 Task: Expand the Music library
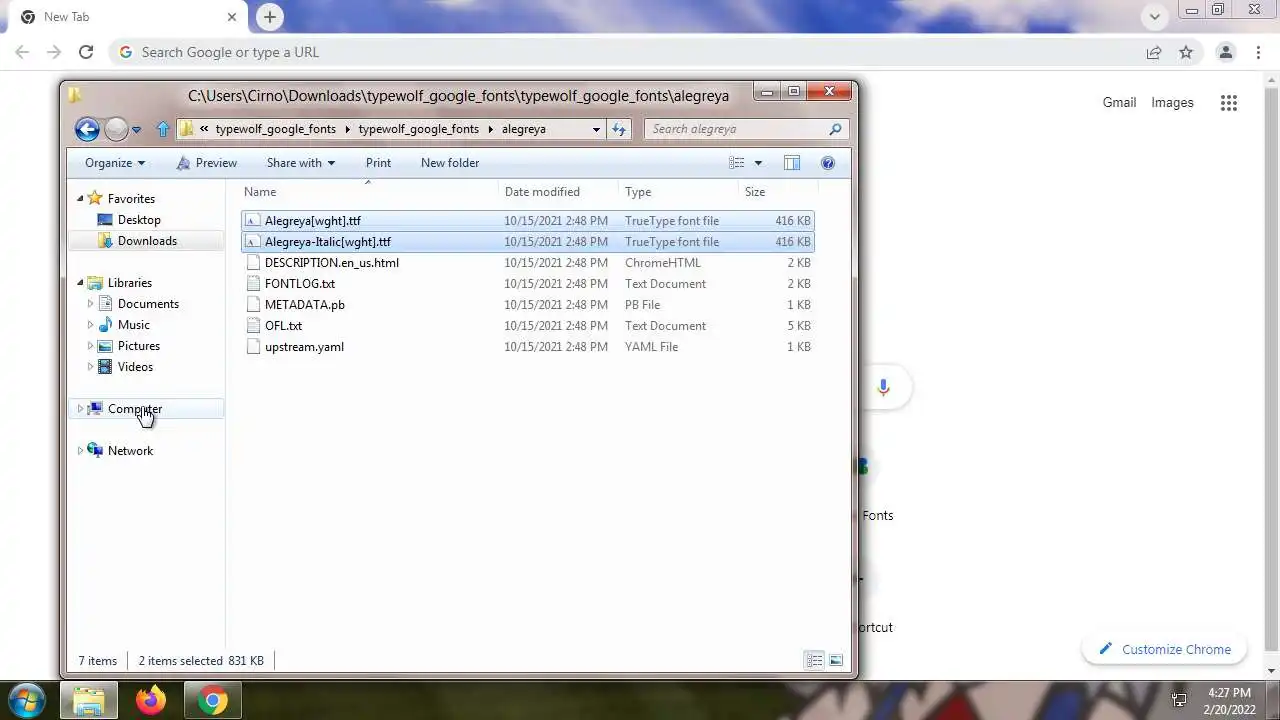point(90,325)
